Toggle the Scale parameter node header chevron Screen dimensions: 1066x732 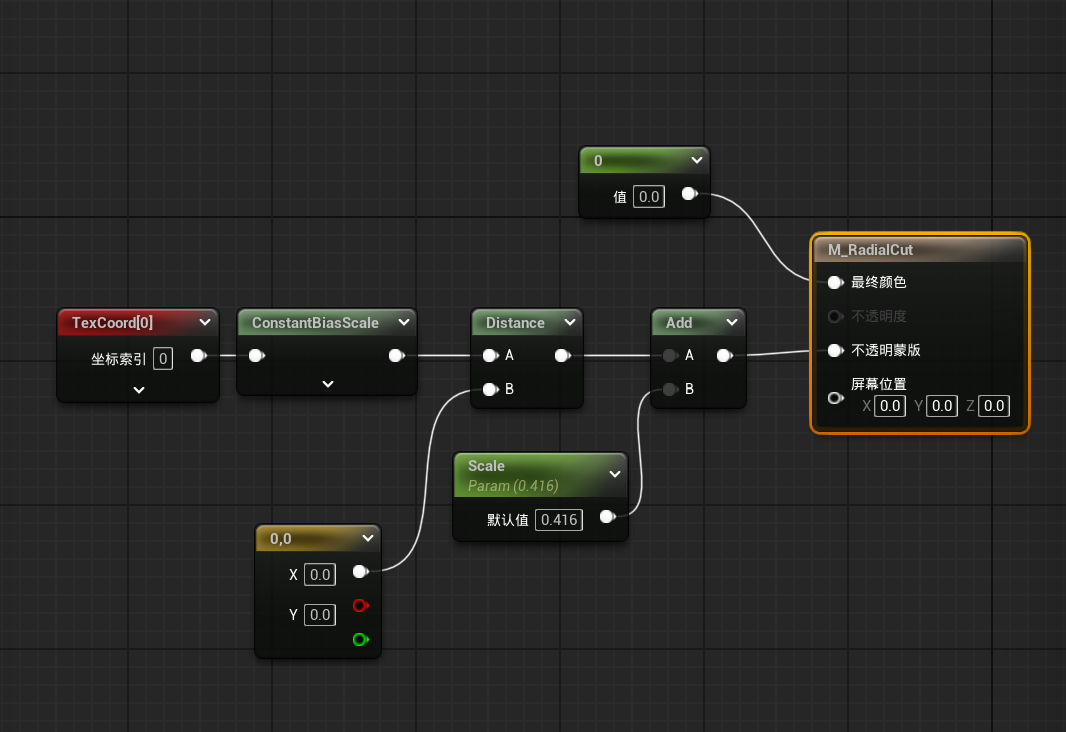point(614,475)
